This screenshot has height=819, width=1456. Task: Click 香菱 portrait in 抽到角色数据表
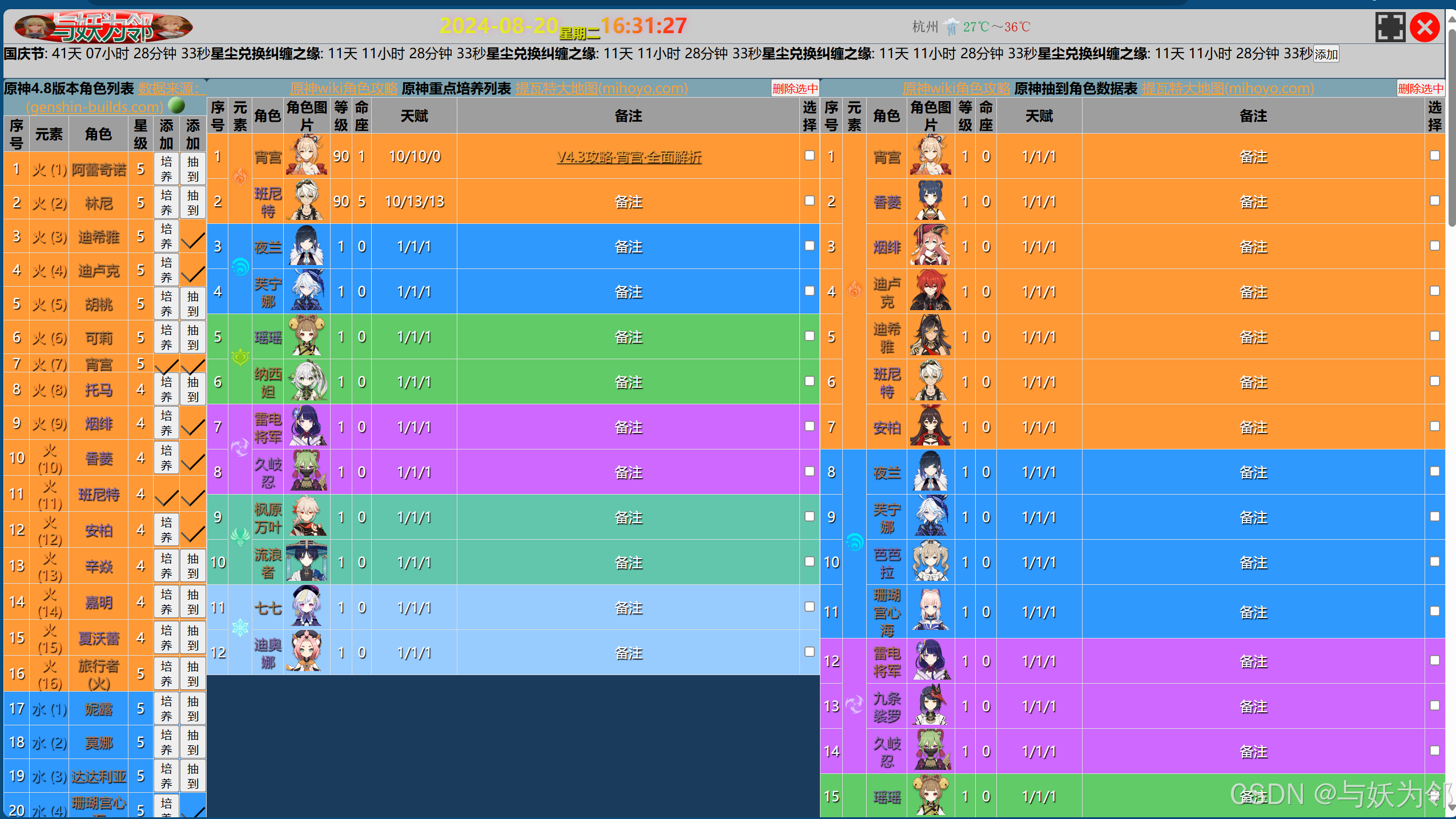tap(931, 200)
